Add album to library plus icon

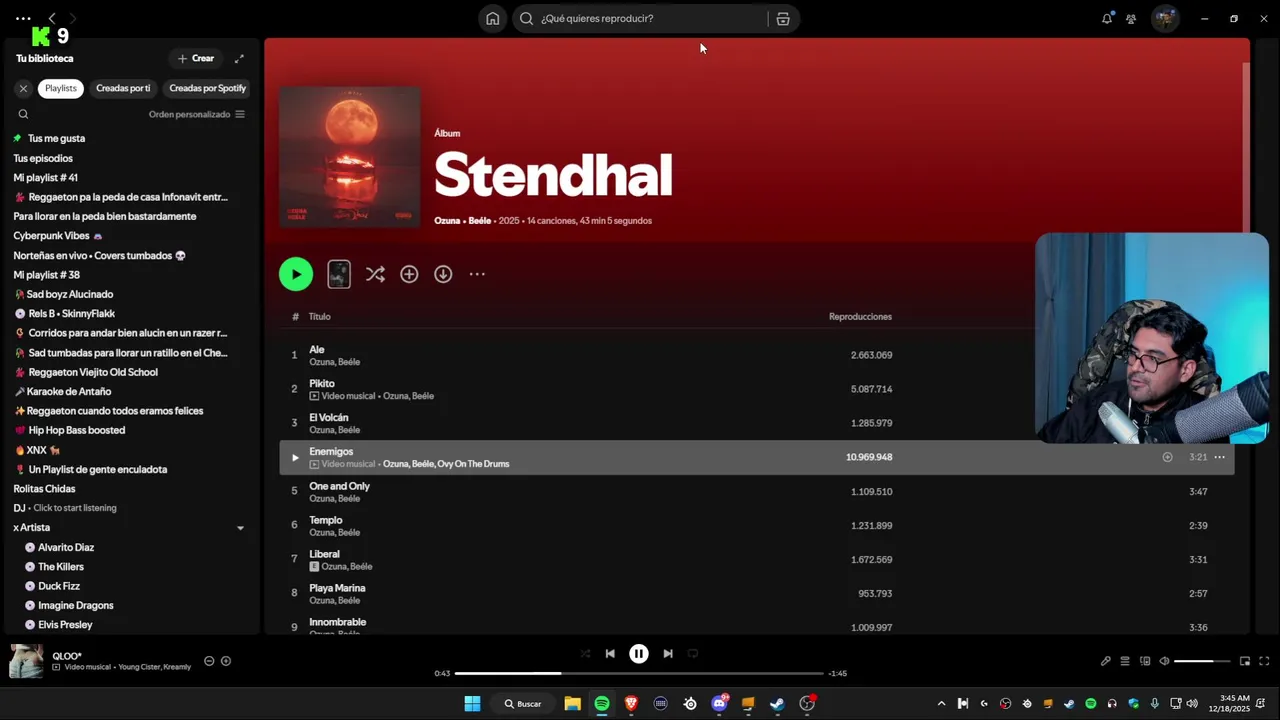coord(409,274)
